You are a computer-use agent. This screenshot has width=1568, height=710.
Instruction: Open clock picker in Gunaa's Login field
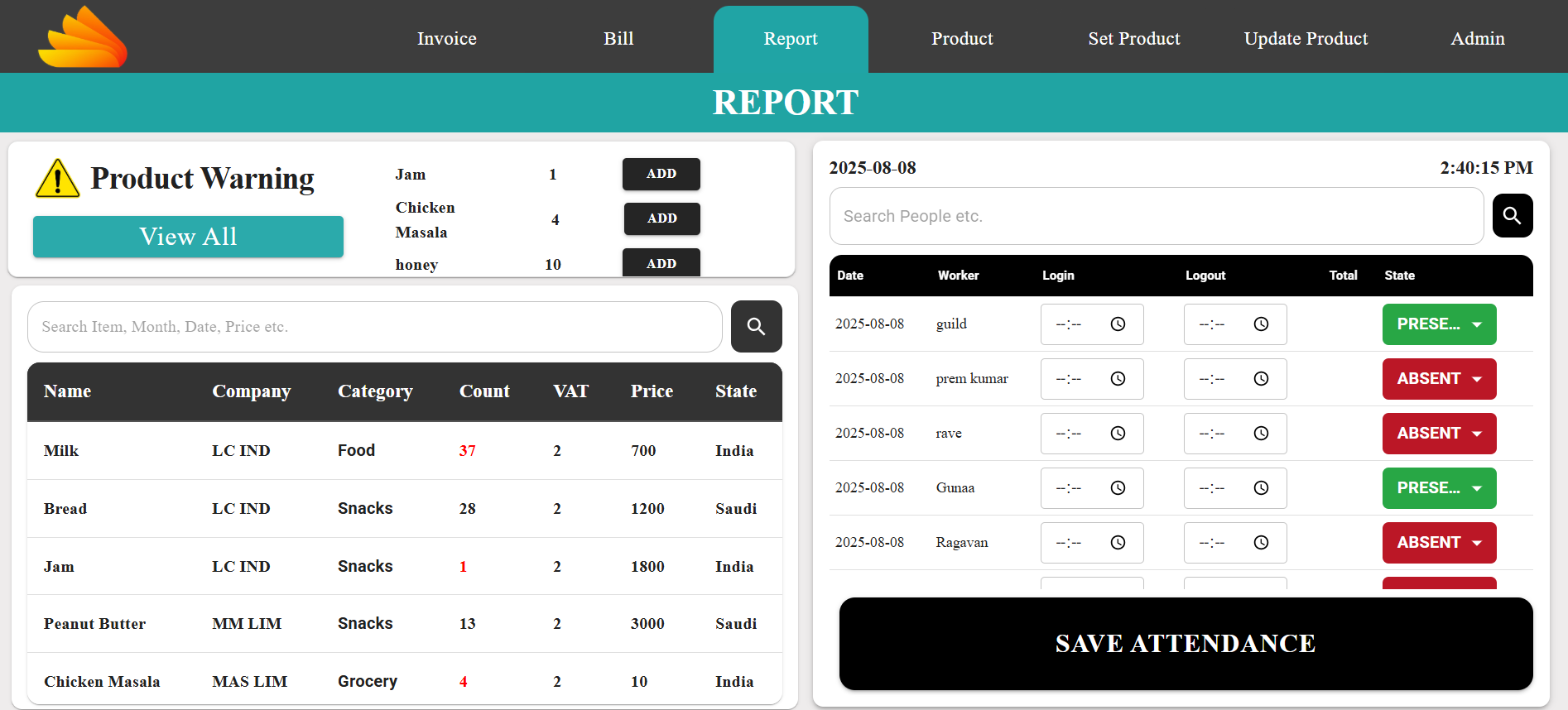[x=1118, y=488]
